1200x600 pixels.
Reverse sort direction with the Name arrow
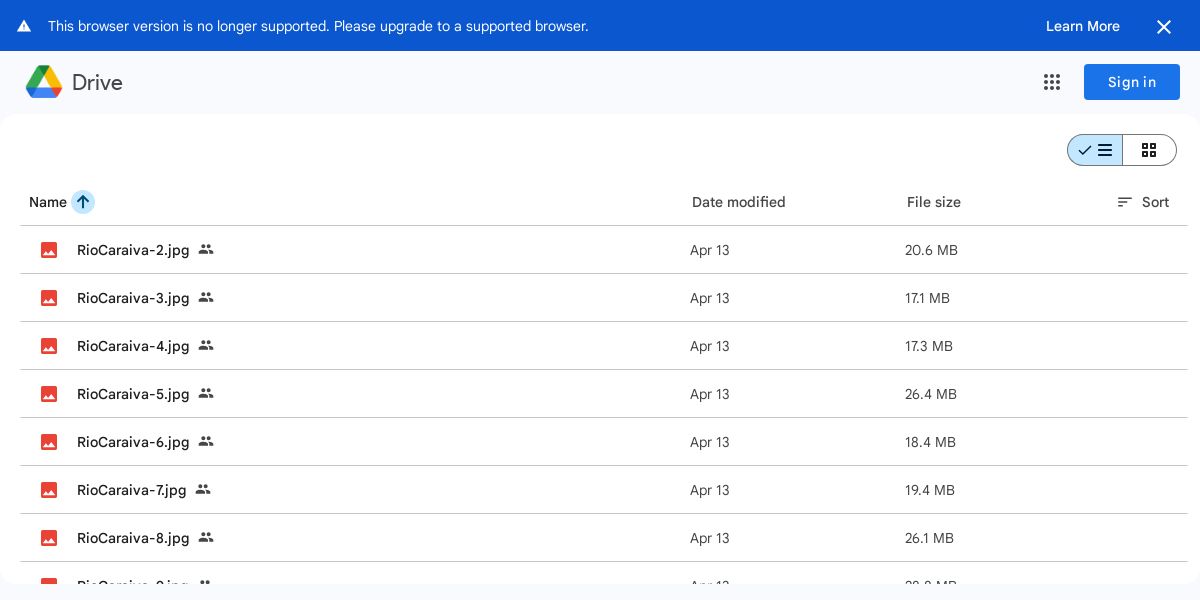83,202
